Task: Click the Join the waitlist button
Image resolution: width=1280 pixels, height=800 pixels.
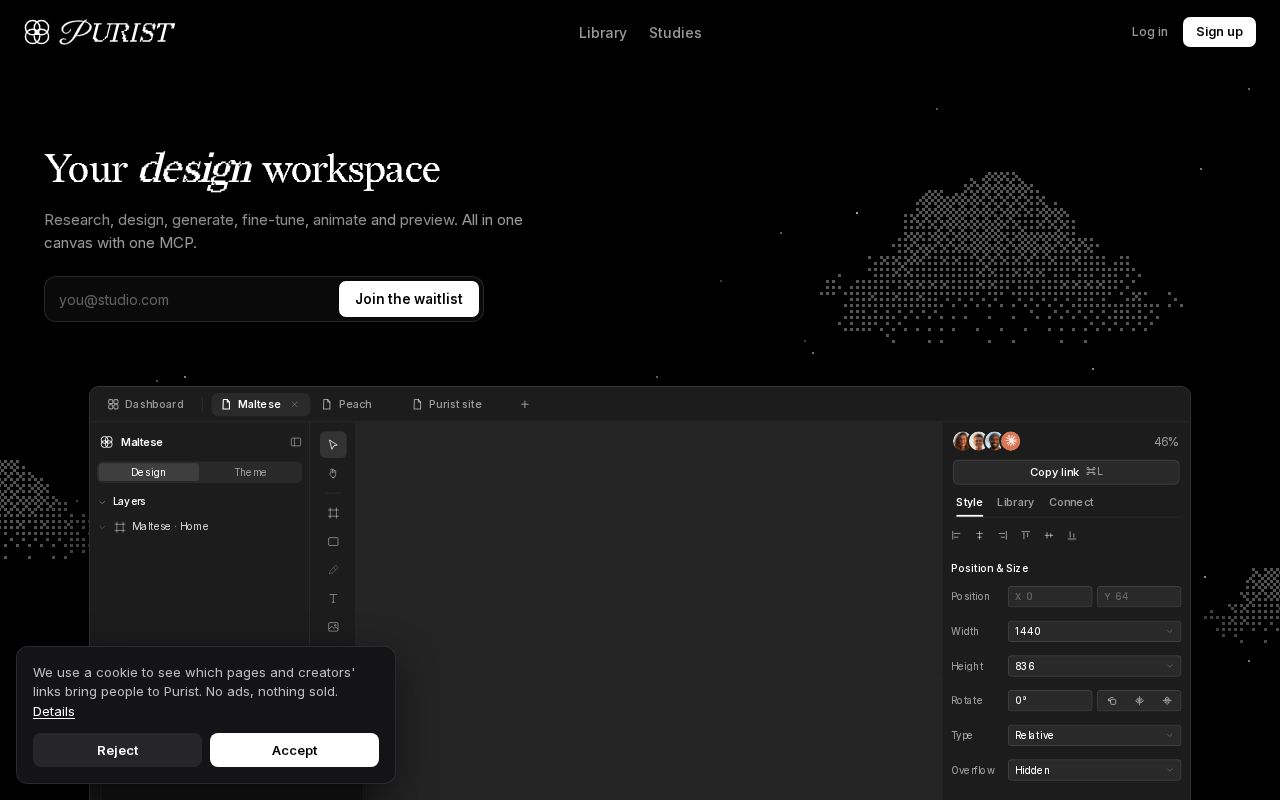Action: click(x=409, y=299)
